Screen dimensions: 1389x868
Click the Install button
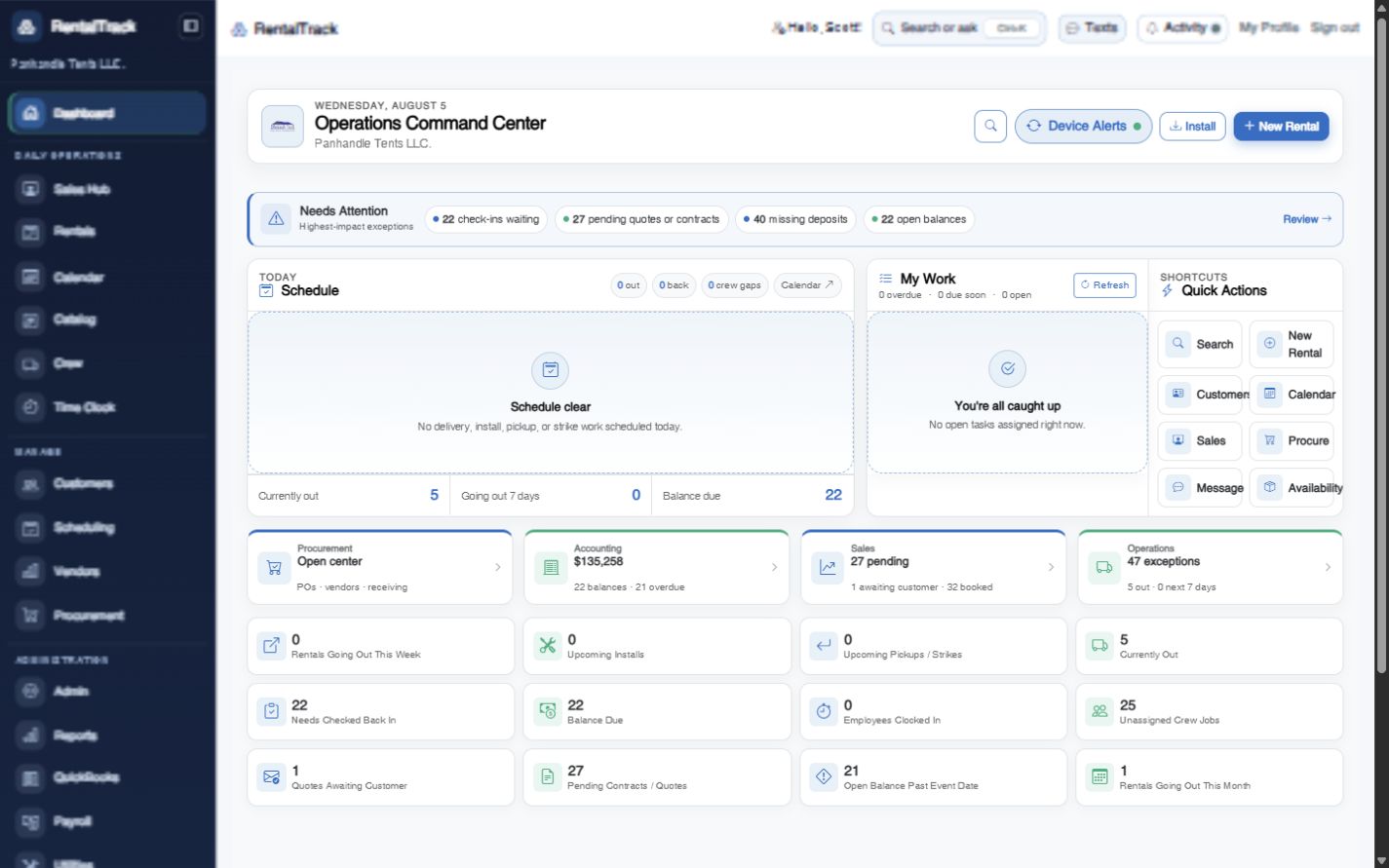pos(1192,126)
